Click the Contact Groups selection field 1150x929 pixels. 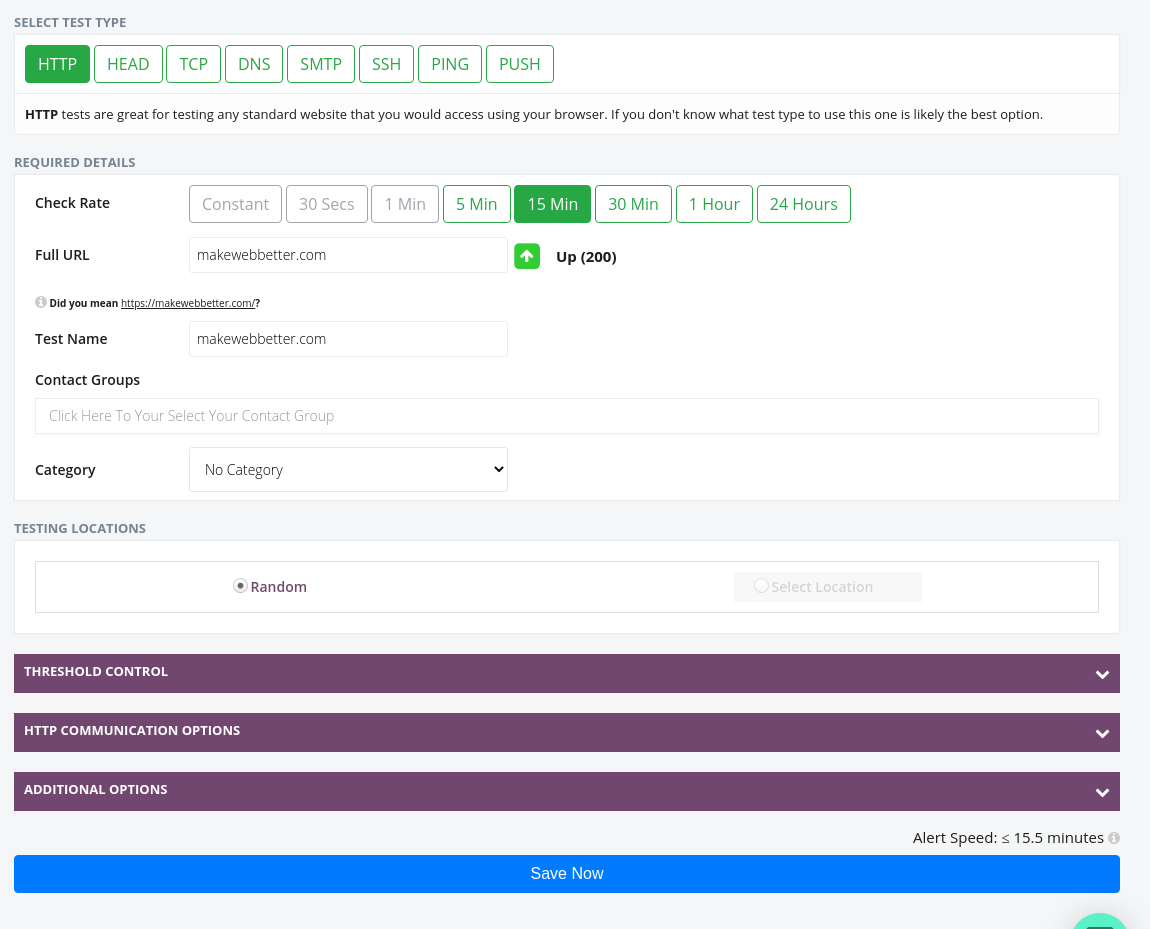coord(567,415)
